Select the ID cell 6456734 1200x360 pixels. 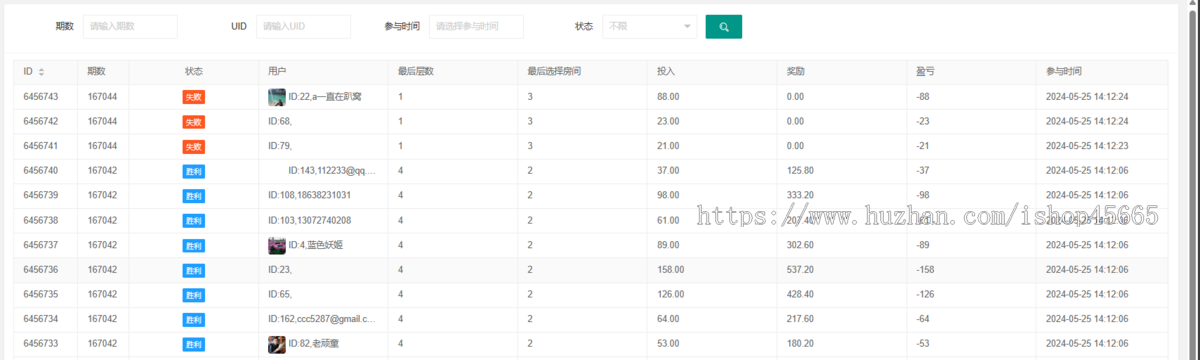coord(41,319)
